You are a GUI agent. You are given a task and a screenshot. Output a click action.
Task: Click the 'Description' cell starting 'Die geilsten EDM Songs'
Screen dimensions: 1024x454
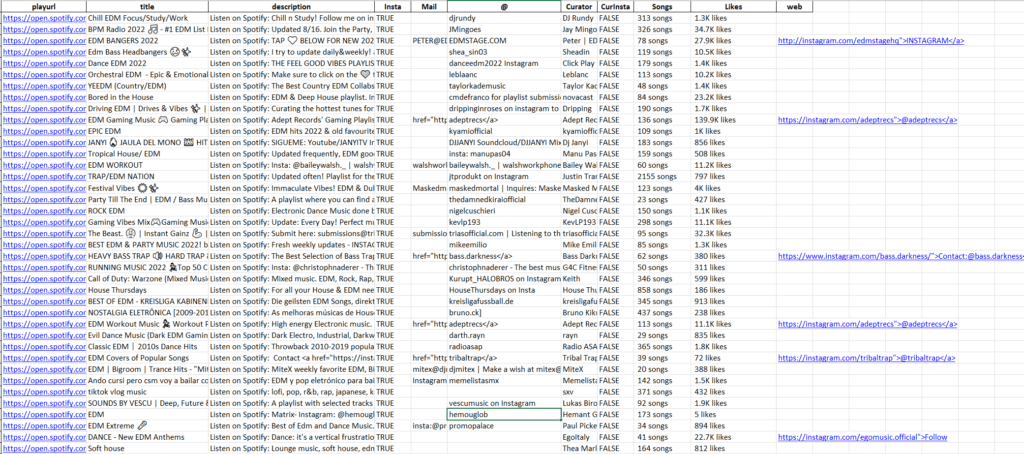(291, 300)
